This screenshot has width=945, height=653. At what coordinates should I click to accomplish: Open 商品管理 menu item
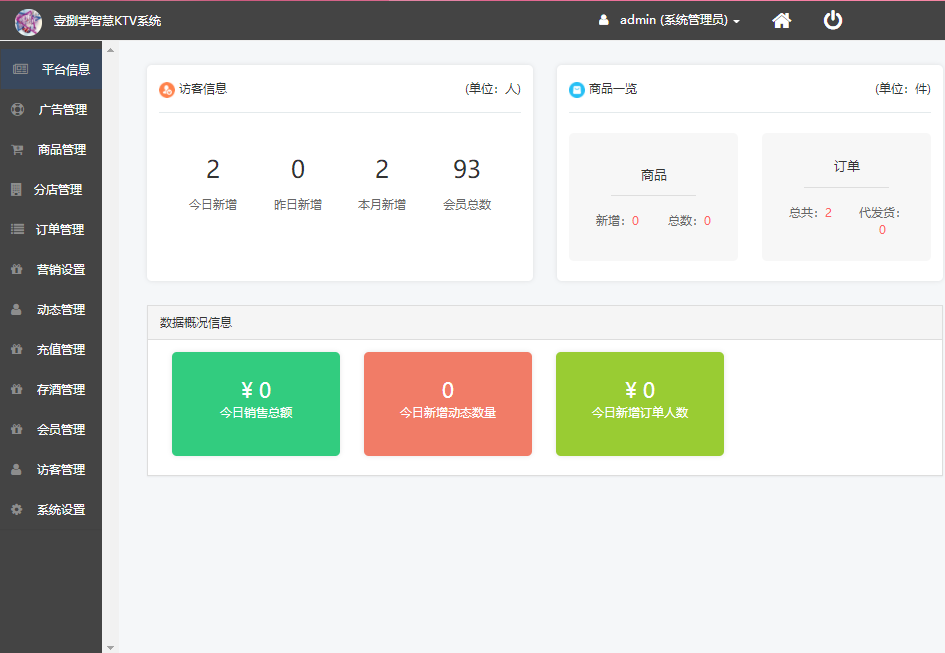tap(51, 150)
